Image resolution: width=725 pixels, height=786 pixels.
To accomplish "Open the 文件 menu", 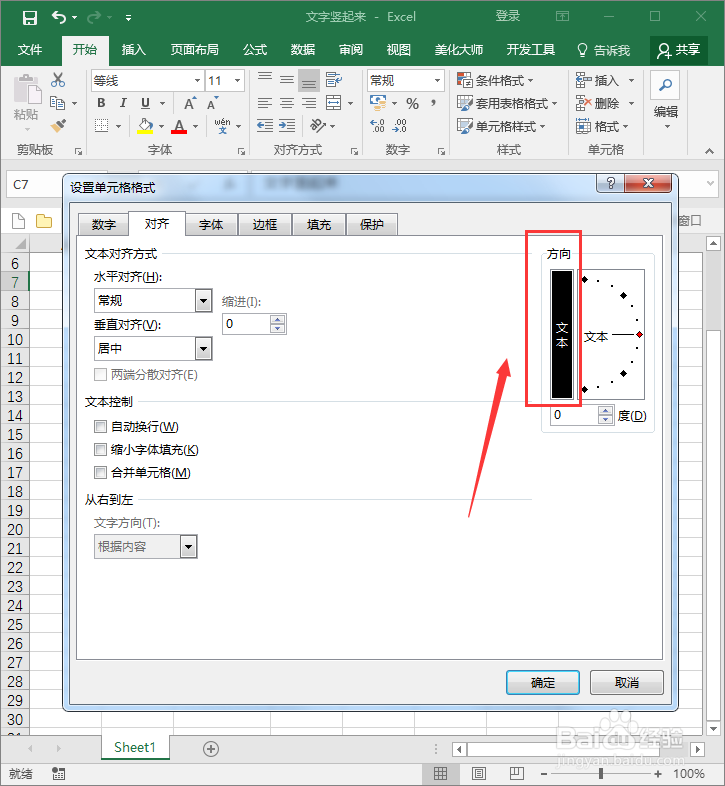I will (30, 50).
